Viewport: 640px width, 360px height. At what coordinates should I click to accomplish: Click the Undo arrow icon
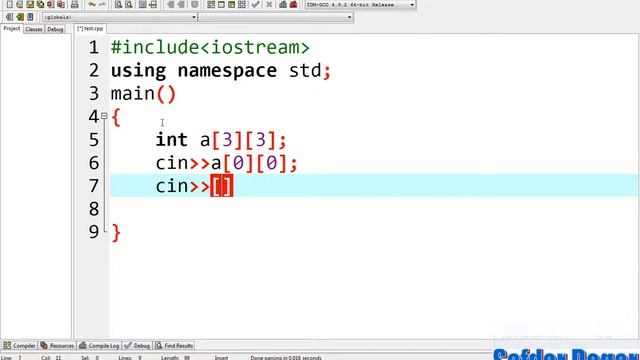(92, 4)
